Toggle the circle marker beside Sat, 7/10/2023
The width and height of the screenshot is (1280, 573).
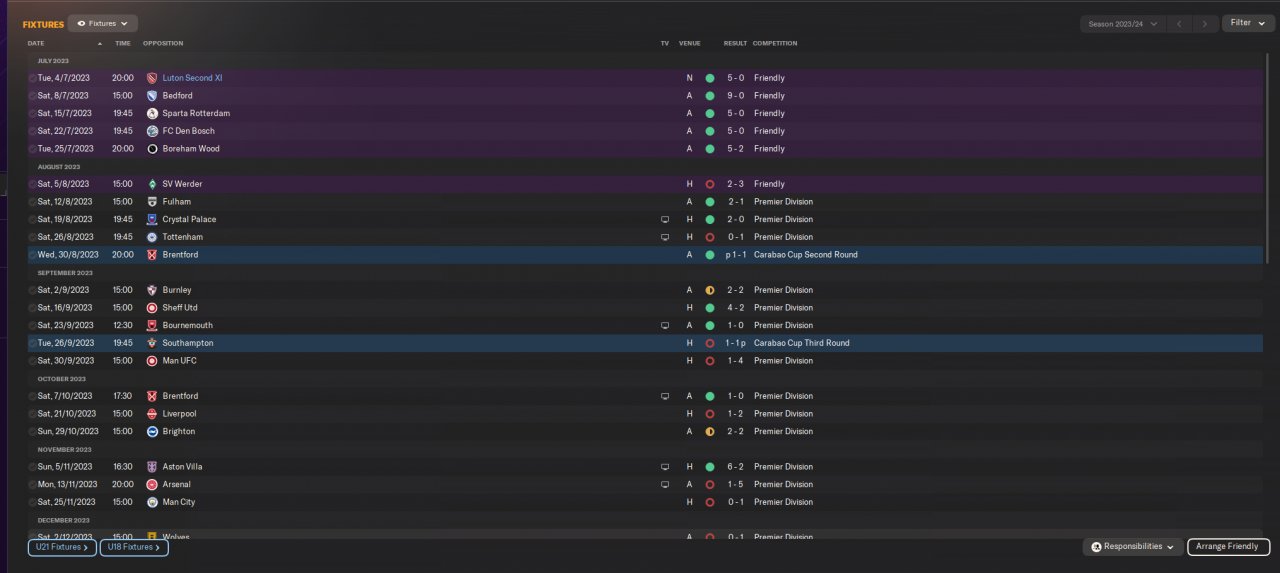pos(32,396)
